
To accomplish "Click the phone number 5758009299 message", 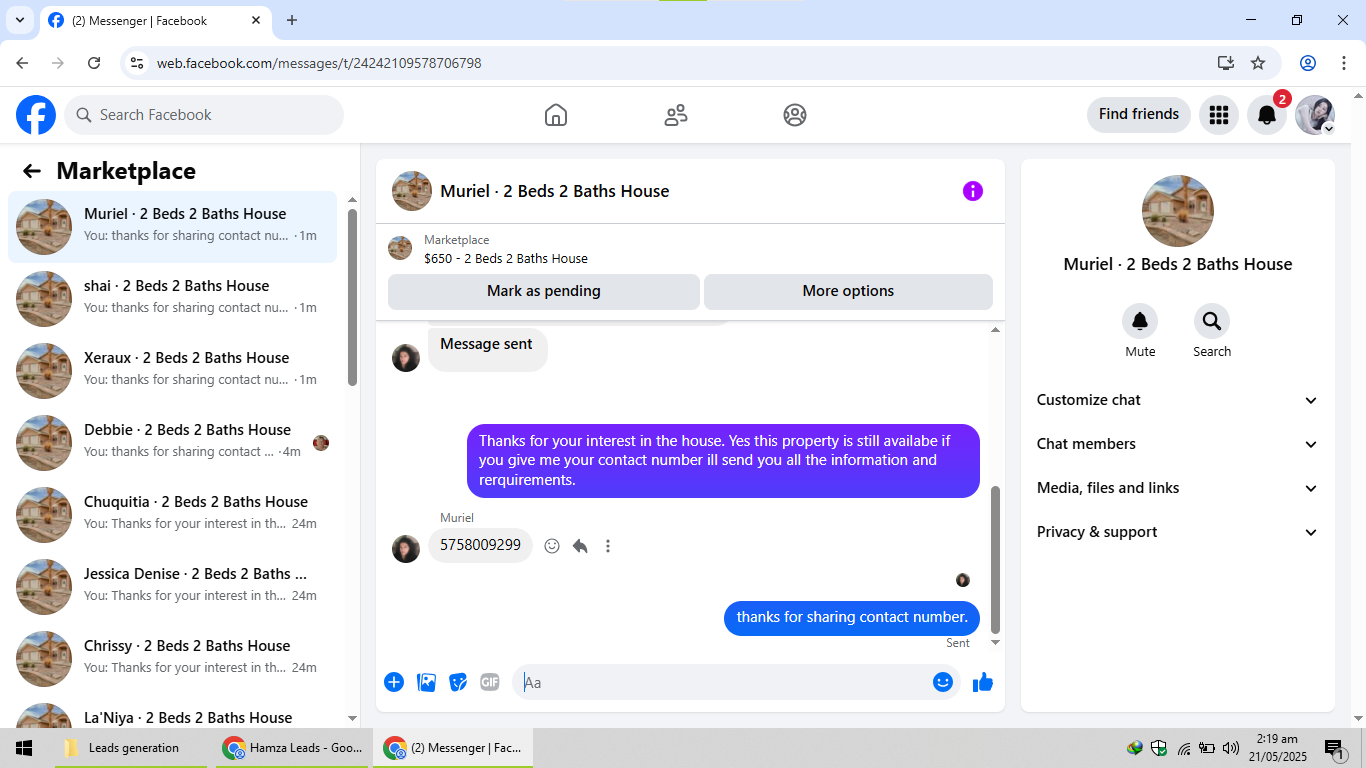I will point(481,546).
